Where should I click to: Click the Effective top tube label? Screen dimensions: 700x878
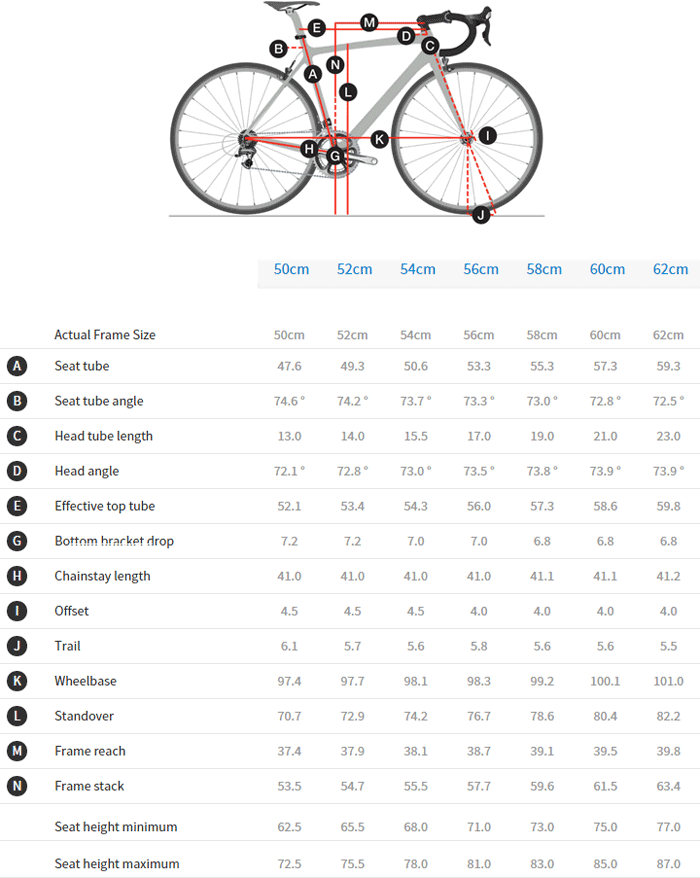coord(105,506)
